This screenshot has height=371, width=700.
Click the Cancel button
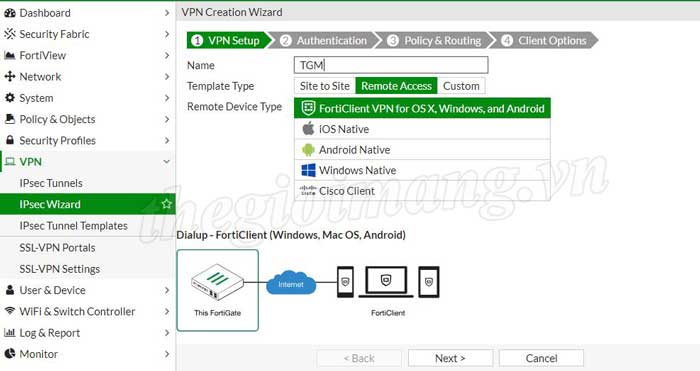point(541,358)
